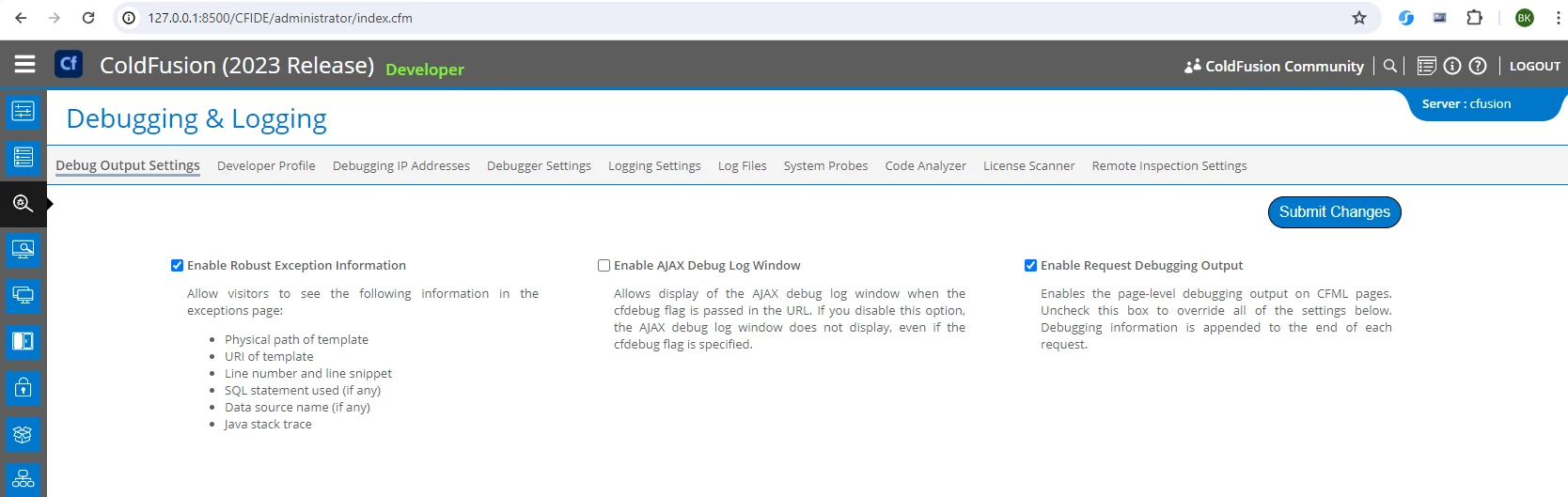The height and width of the screenshot is (497, 1568).
Task: Click the green Developer edition label
Action: [425, 70]
